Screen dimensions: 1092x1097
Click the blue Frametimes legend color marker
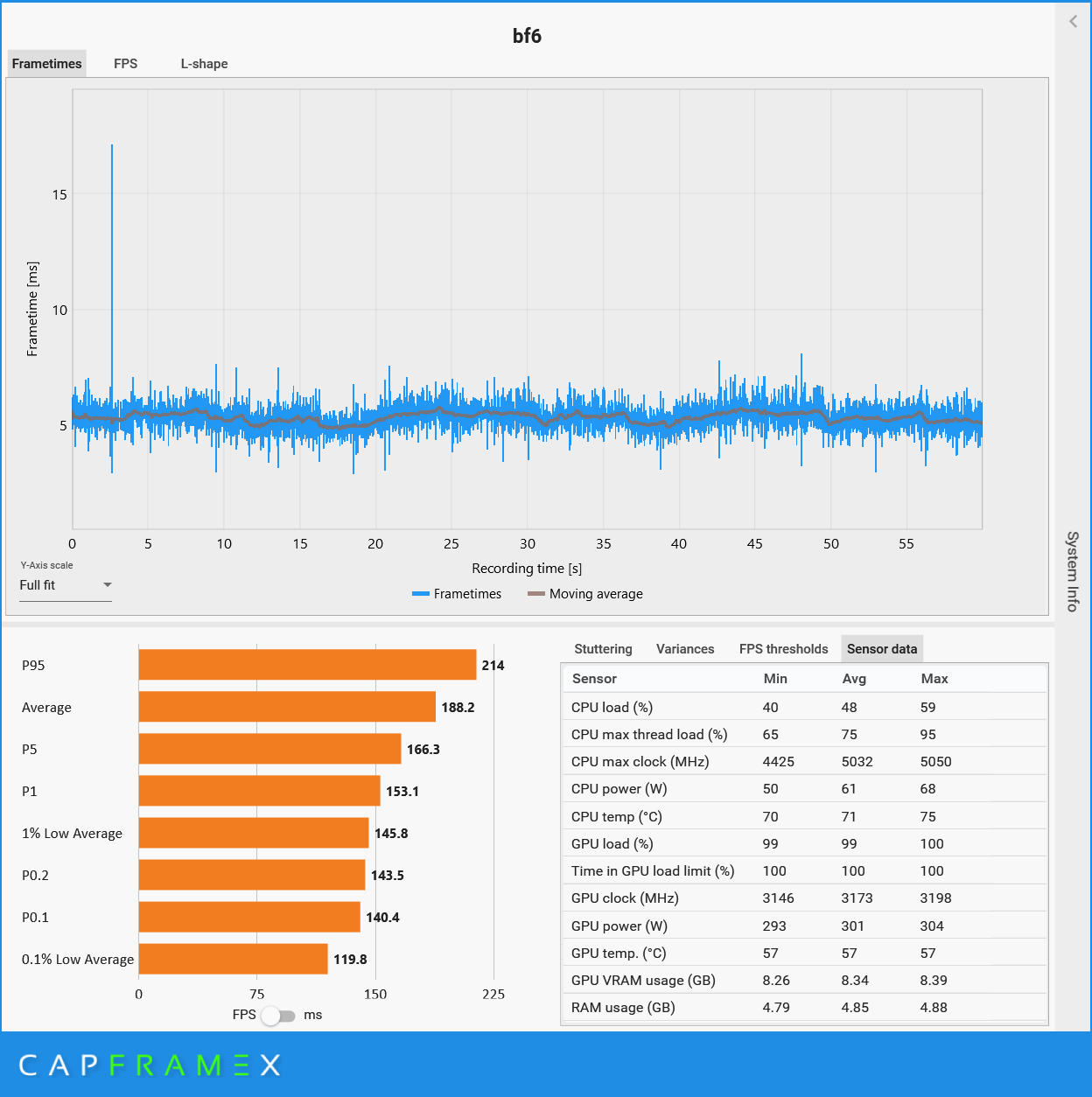click(421, 594)
